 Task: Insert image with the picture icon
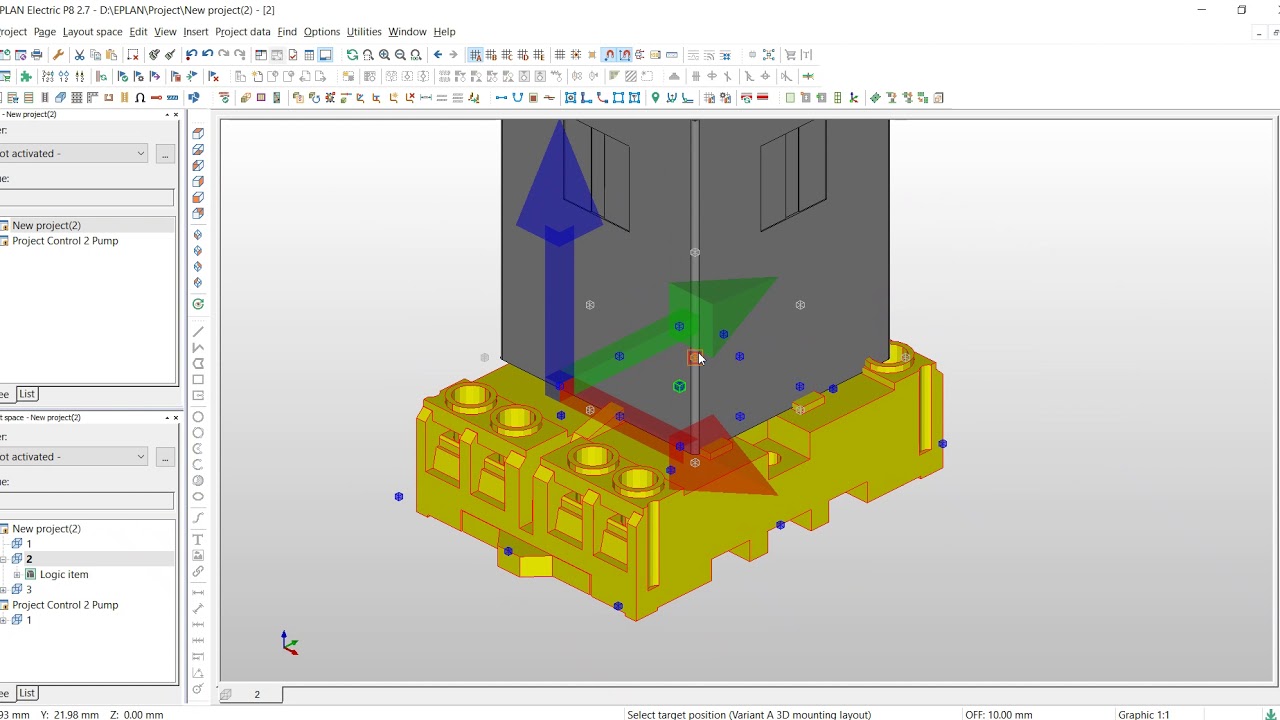tap(198, 555)
